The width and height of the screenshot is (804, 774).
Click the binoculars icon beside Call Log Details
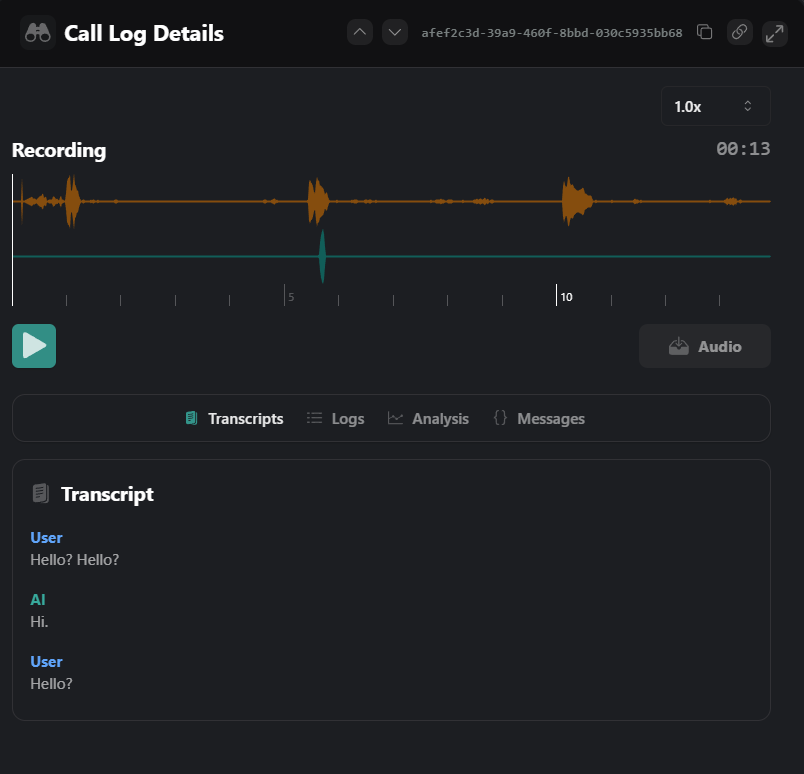tap(36, 32)
